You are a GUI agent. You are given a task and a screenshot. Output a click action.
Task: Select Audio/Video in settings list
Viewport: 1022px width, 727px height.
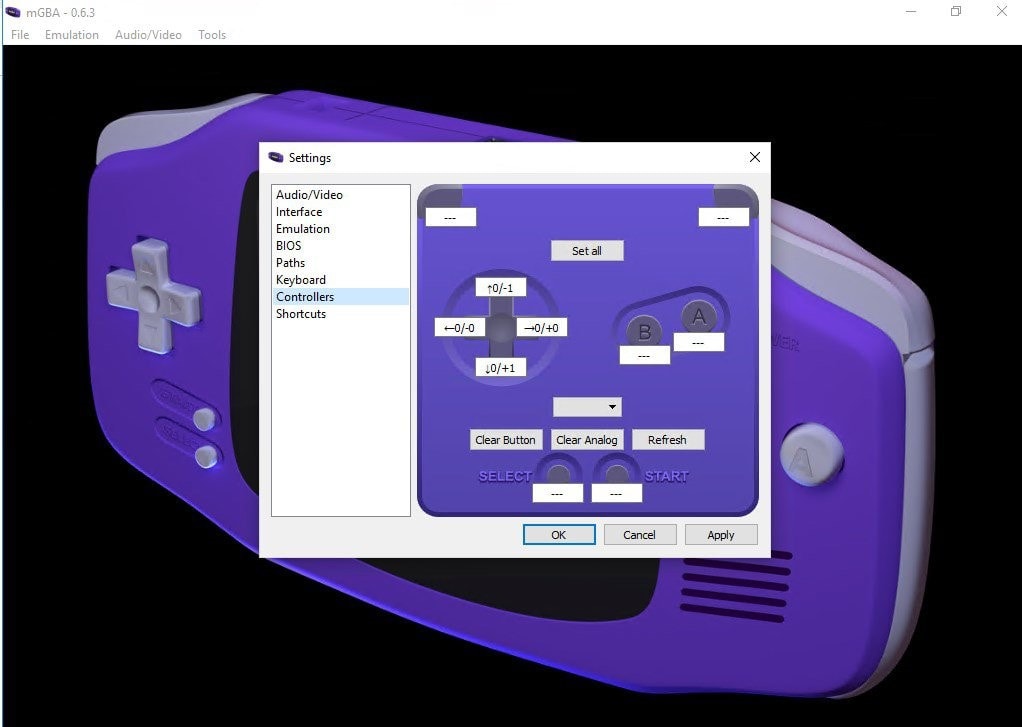tap(340, 194)
